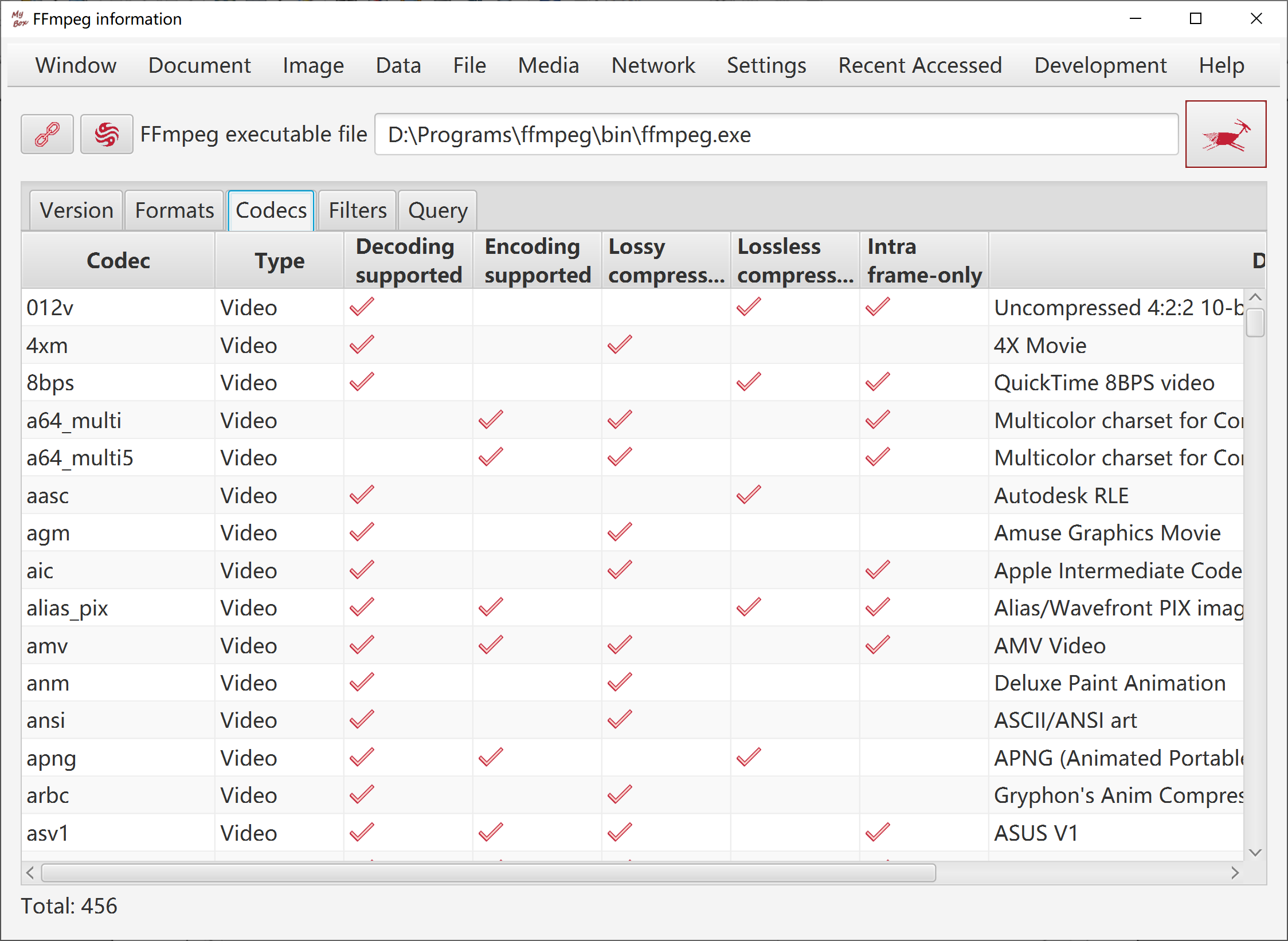Click the 'Total: 456' status label

coord(69,906)
